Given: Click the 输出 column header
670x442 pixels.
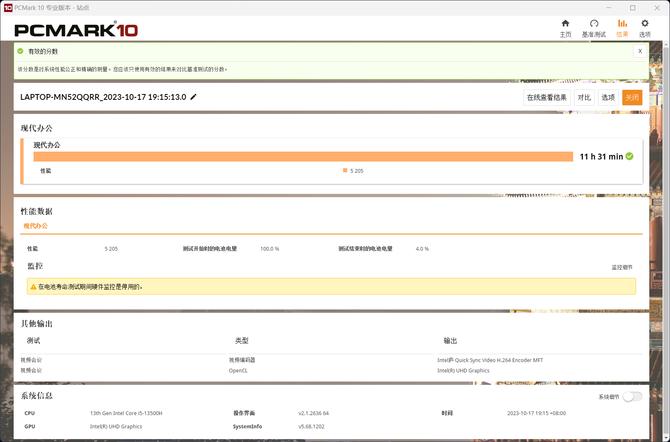Looking at the screenshot, I should (x=450, y=341).
